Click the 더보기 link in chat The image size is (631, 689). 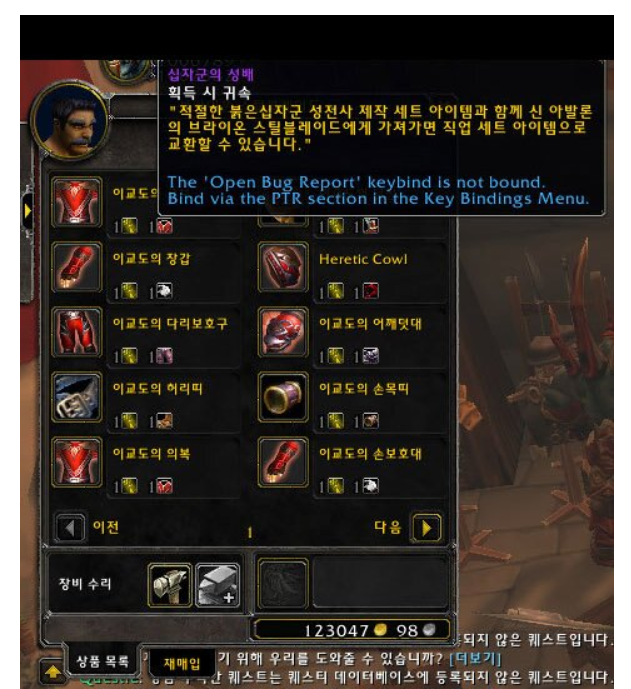click(x=475, y=658)
